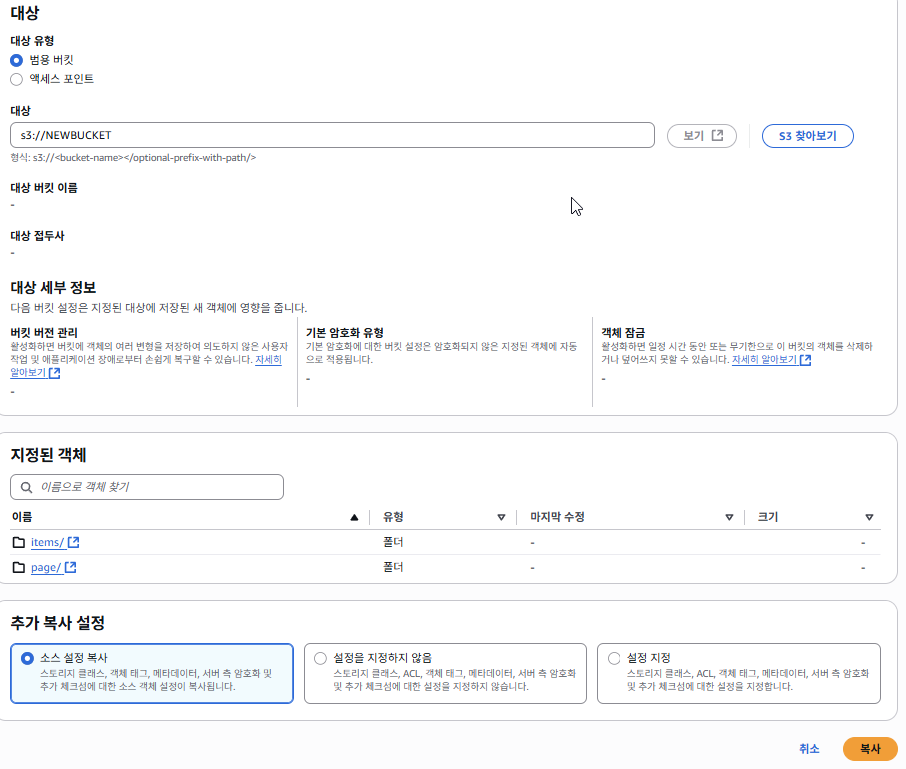Choose 설정을 지정하지 않음 copy option
The height and width of the screenshot is (769, 906).
(320, 658)
